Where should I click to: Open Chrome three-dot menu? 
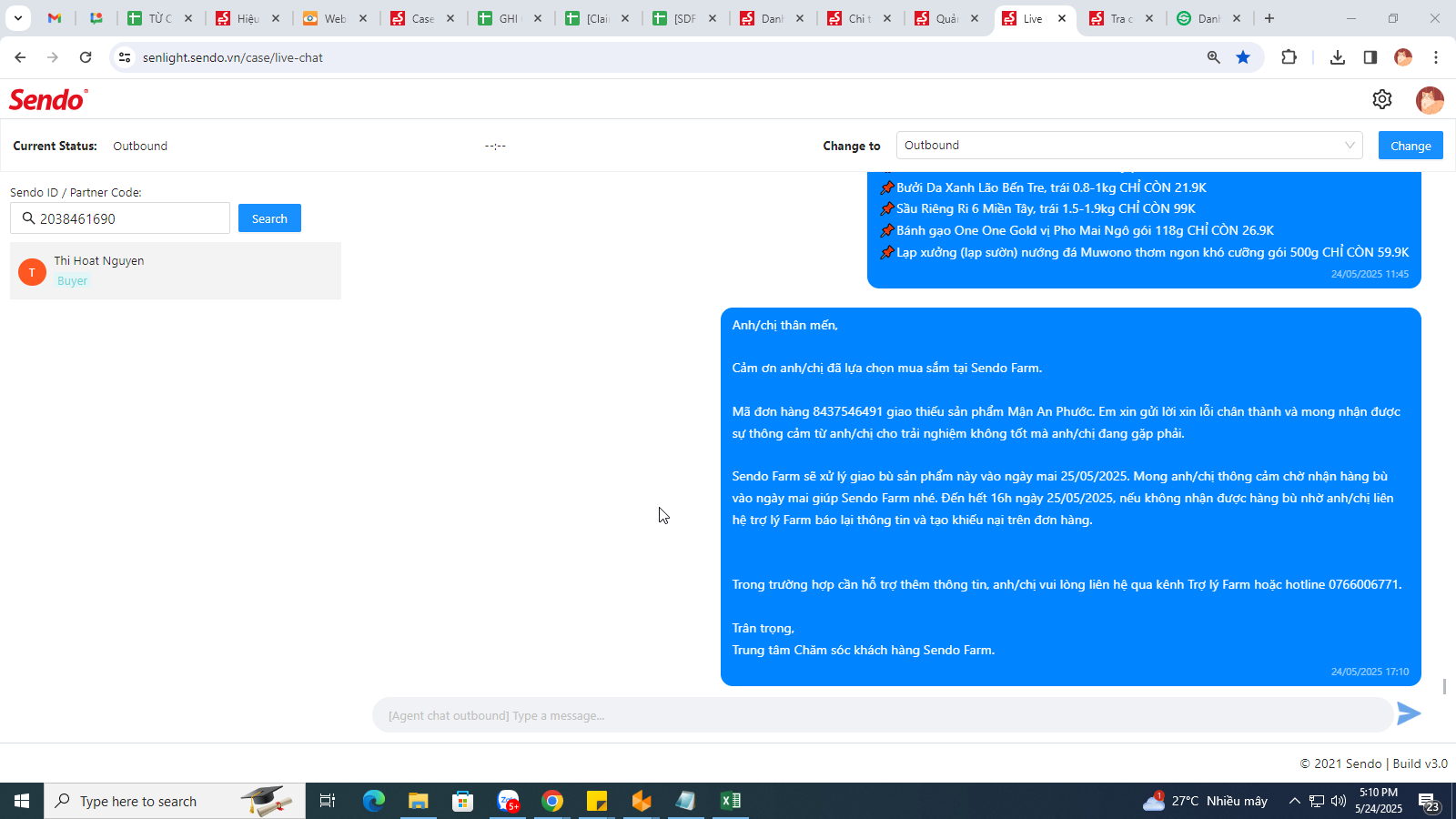pos(1436,57)
